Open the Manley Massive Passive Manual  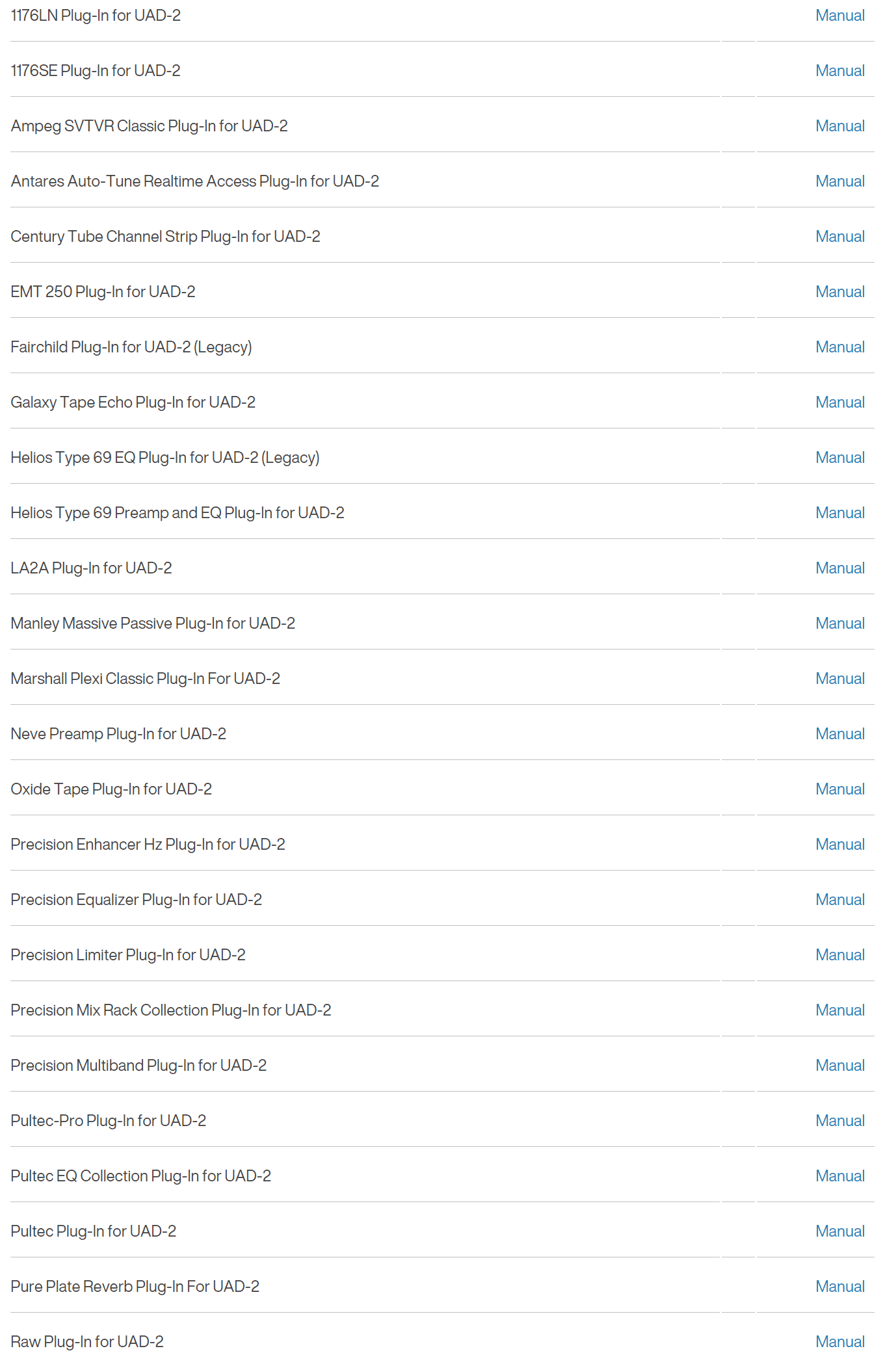click(840, 624)
